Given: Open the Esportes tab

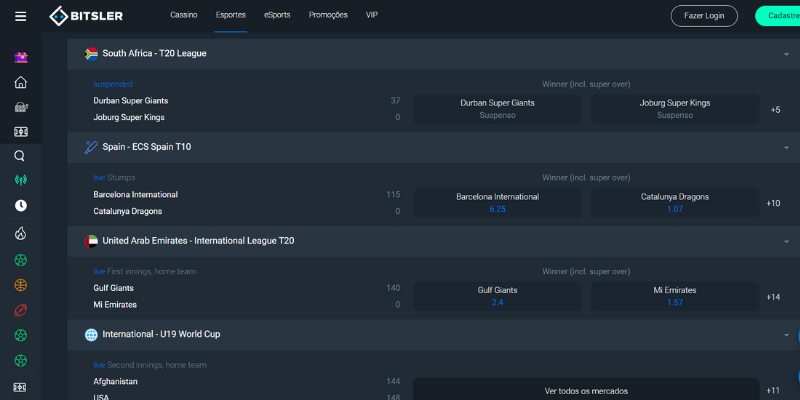Looking at the screenshot, I should coord(231,15).
